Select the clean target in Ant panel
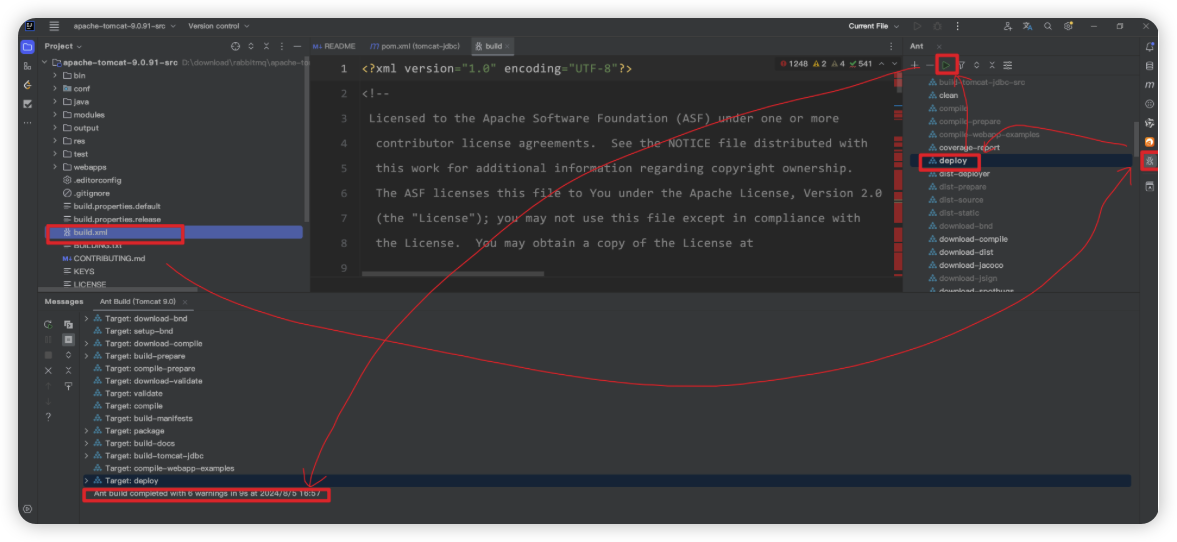 948,95
